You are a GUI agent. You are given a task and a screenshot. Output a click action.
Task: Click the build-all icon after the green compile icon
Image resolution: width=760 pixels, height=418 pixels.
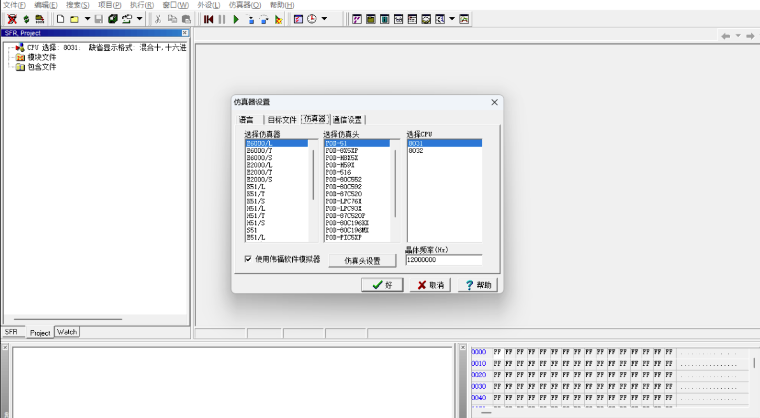pos(40,19)
